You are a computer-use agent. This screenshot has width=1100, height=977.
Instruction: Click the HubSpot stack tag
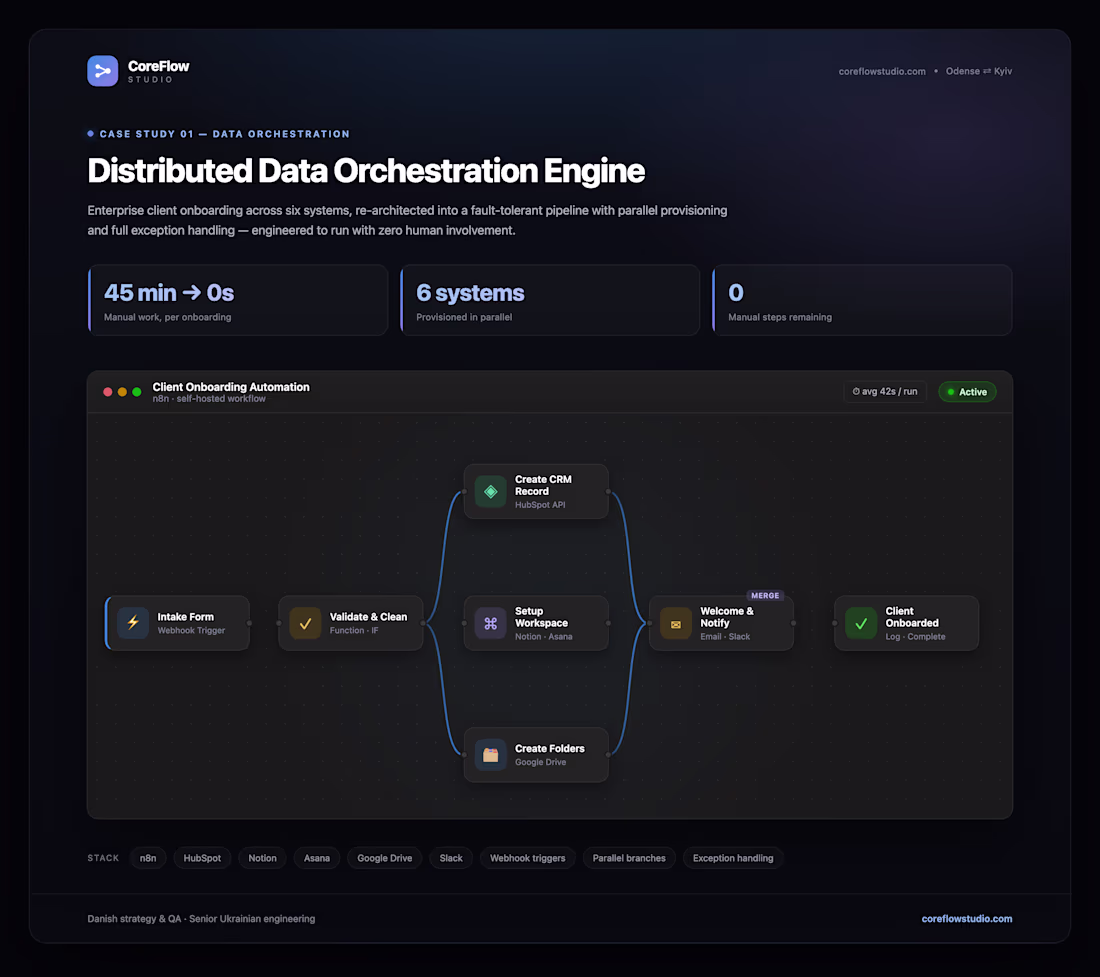[x=202, y=858]
